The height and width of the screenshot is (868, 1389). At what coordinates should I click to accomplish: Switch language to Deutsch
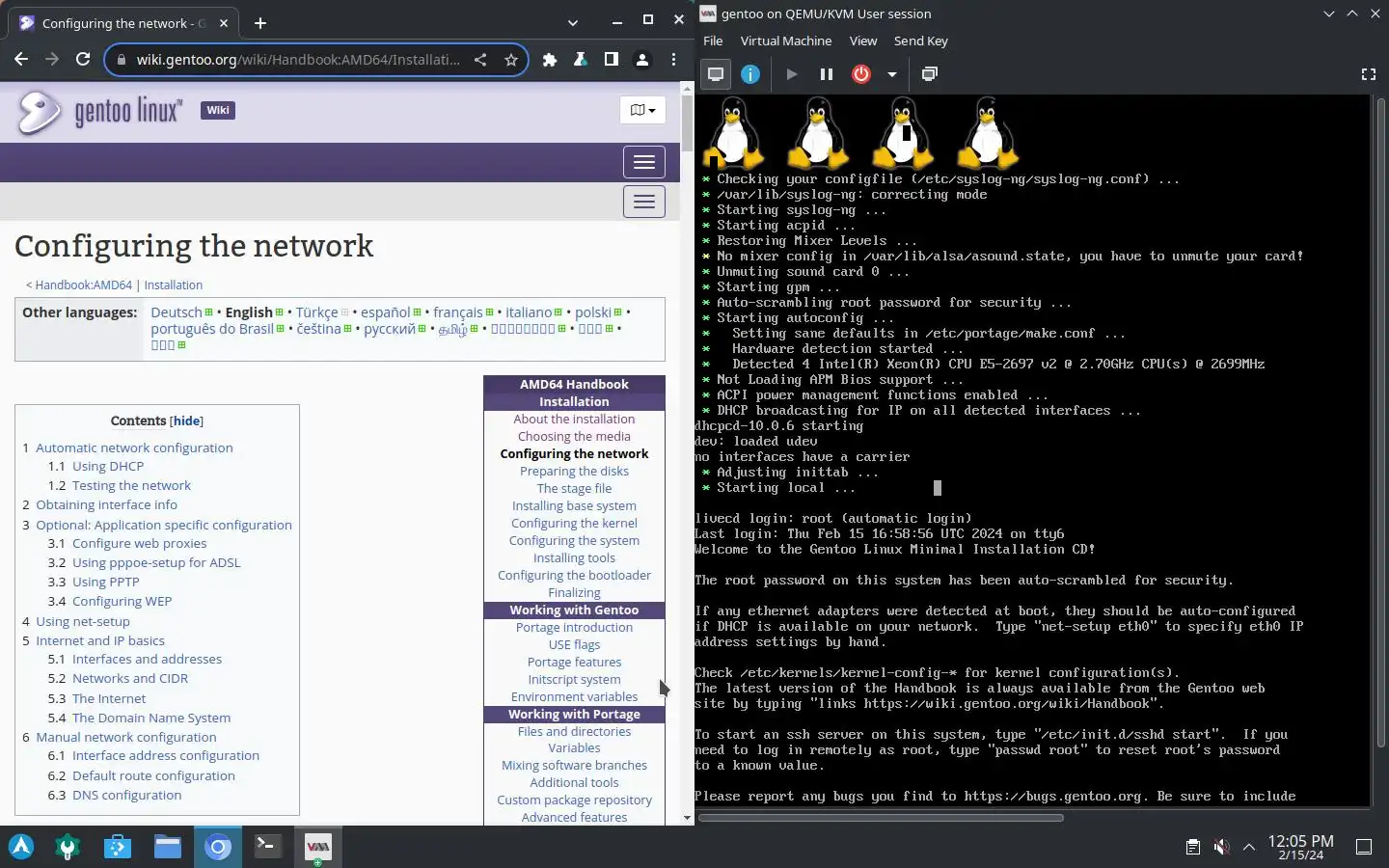pyautogui.click(x=177, y=312)
